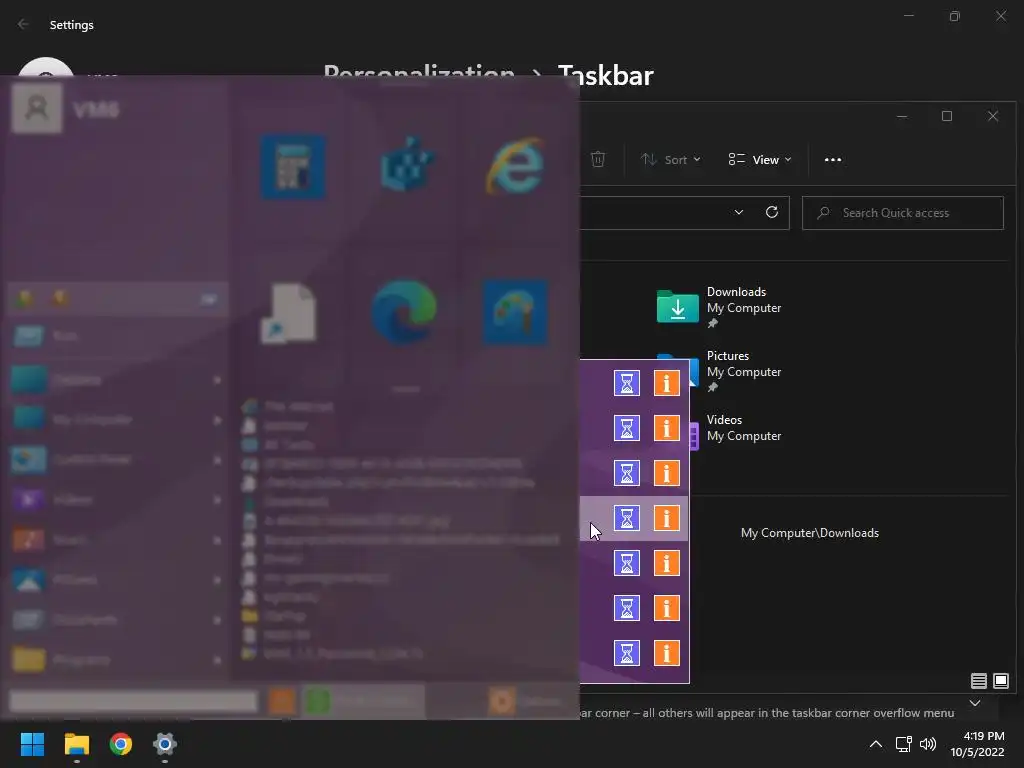Open the Sort dropdown in File Explorer
The height and width of the screenshot is (768, 1024).
(671, 159)
